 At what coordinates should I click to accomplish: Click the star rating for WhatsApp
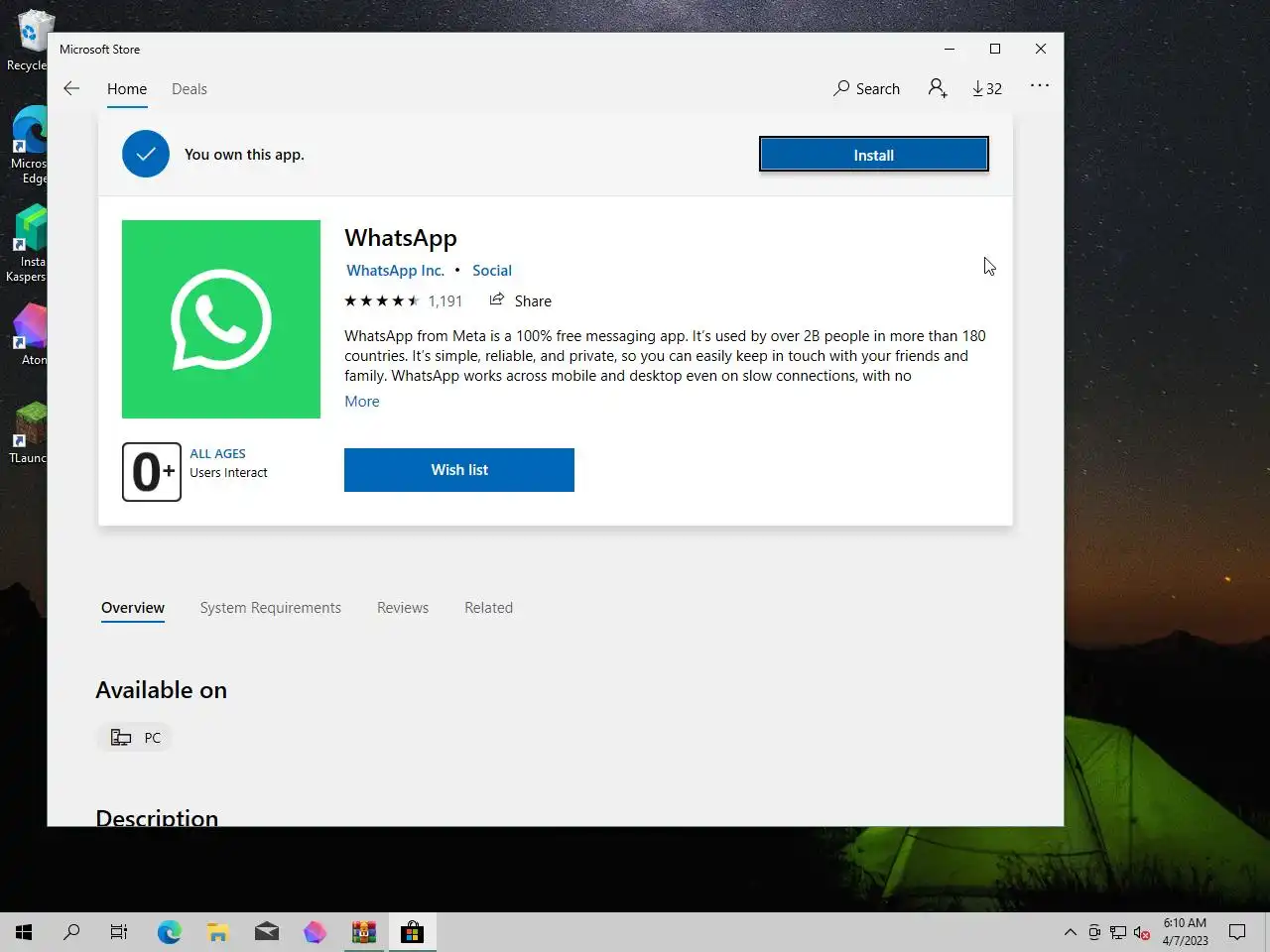click(382, 300)
